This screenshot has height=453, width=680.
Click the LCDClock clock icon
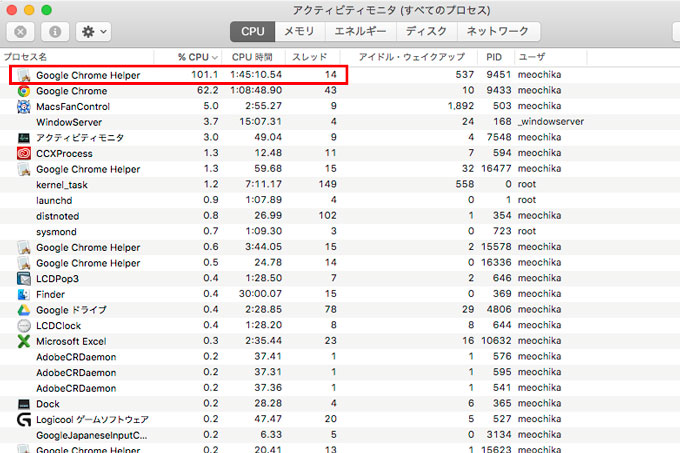pyautogui.click(x=24, y=326)
